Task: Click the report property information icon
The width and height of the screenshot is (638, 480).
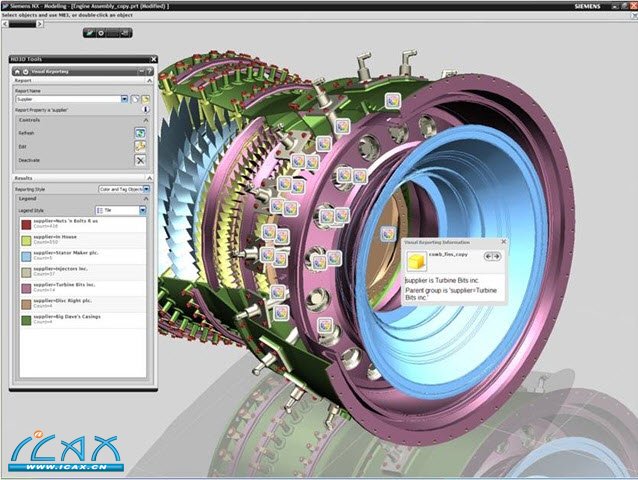Action: point(146,109)
